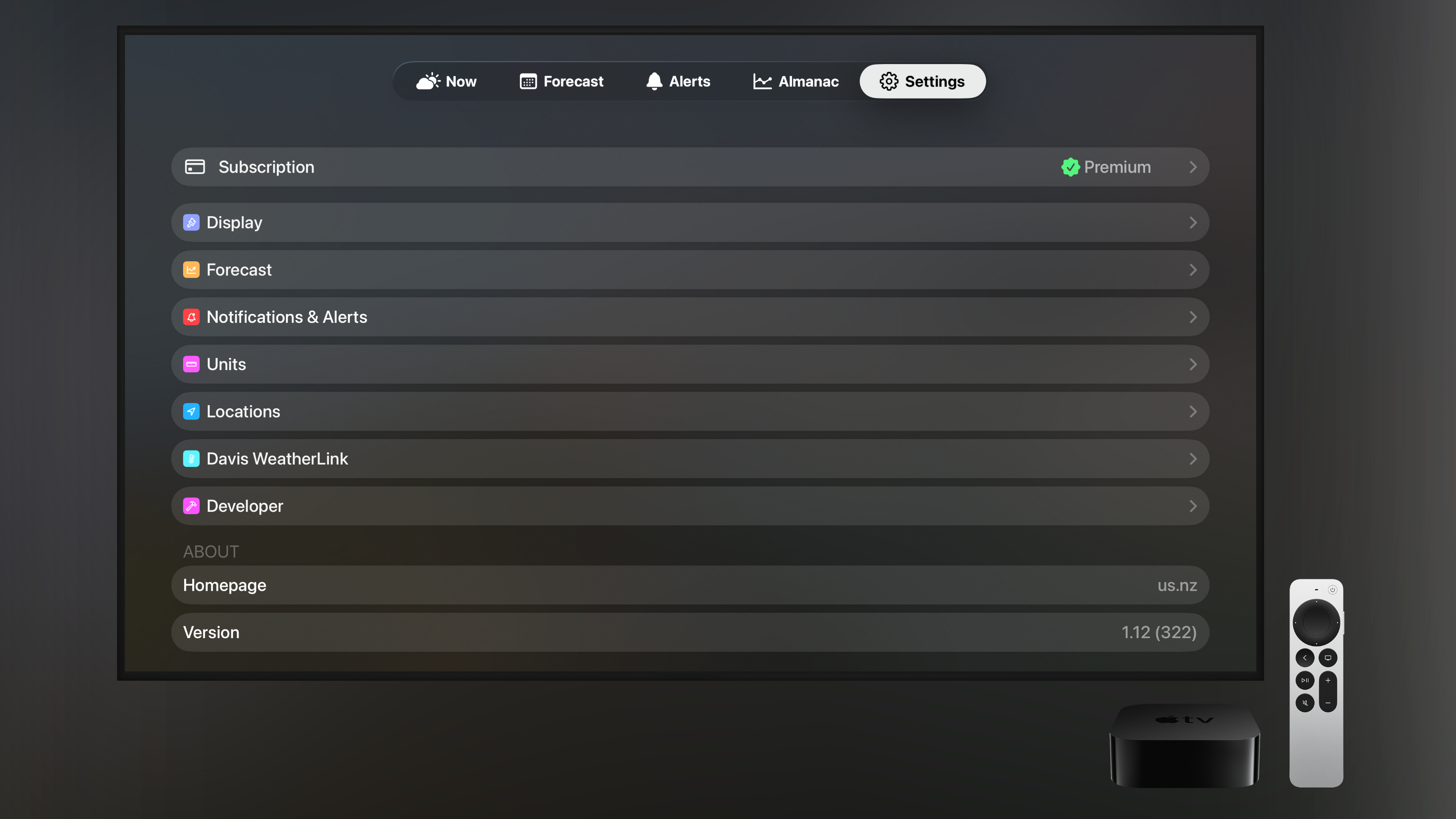Click the credit card Subscription icon
Viewport: 1456px width, 819px height.
pos(195,167)
